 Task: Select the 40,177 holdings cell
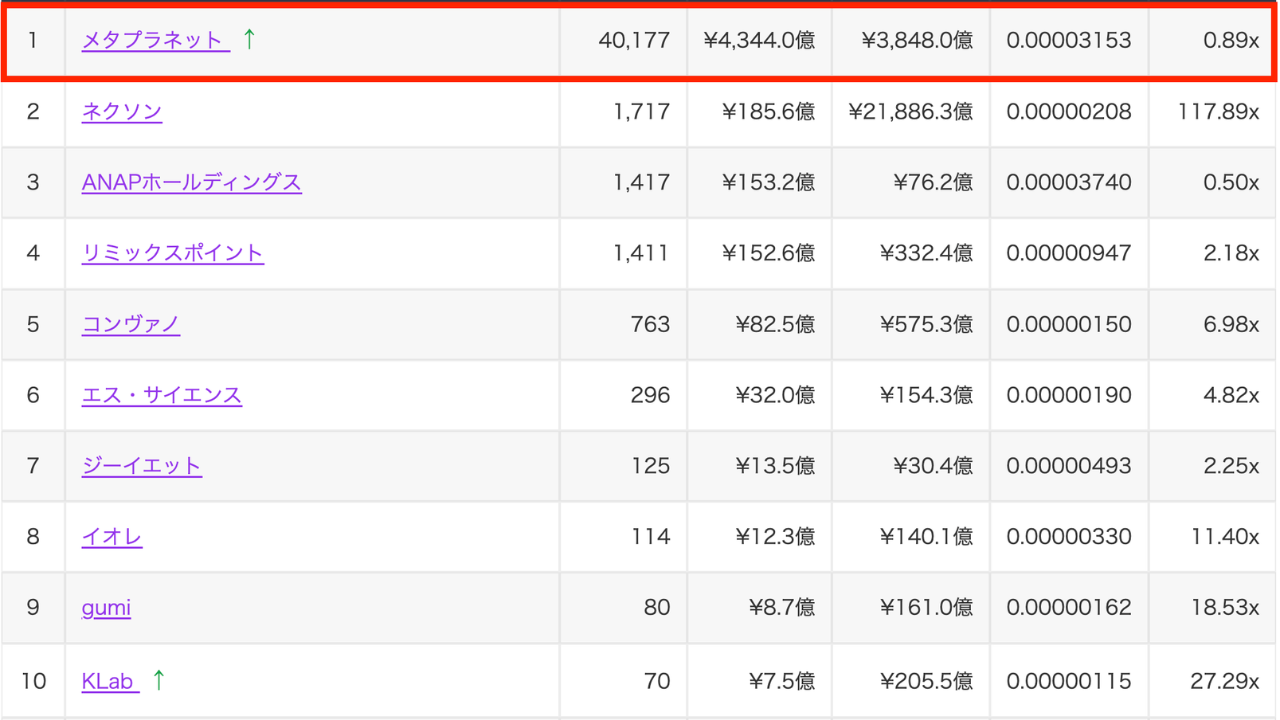(634, 41)
